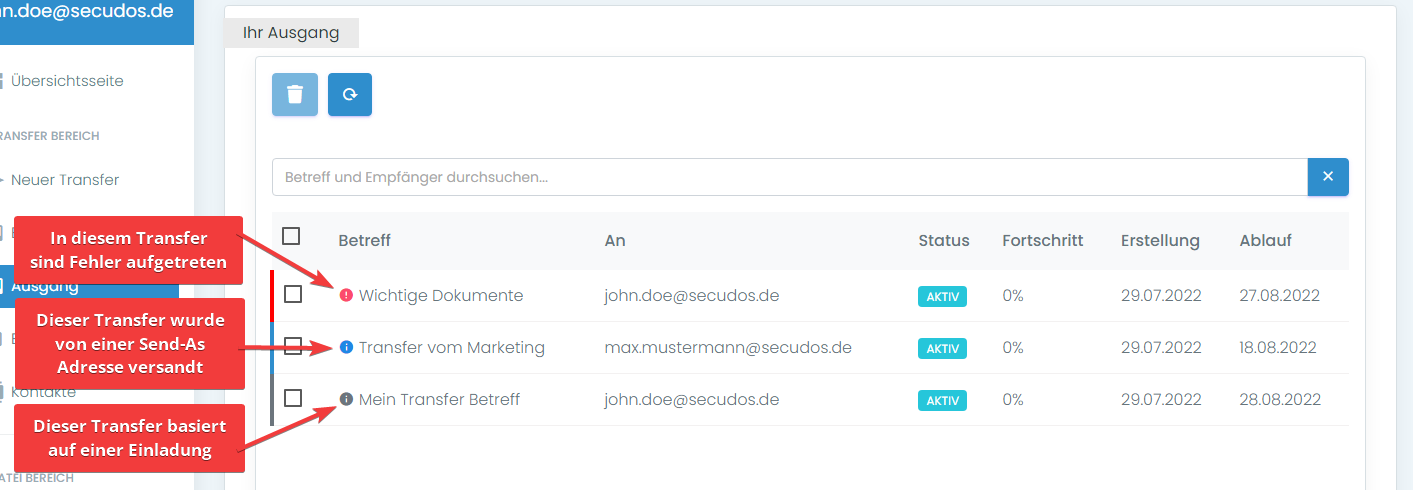1413x490 pixels.
Task: Click blue info icon beside Transfer vom Marketing
Action: tap(346, 348)
